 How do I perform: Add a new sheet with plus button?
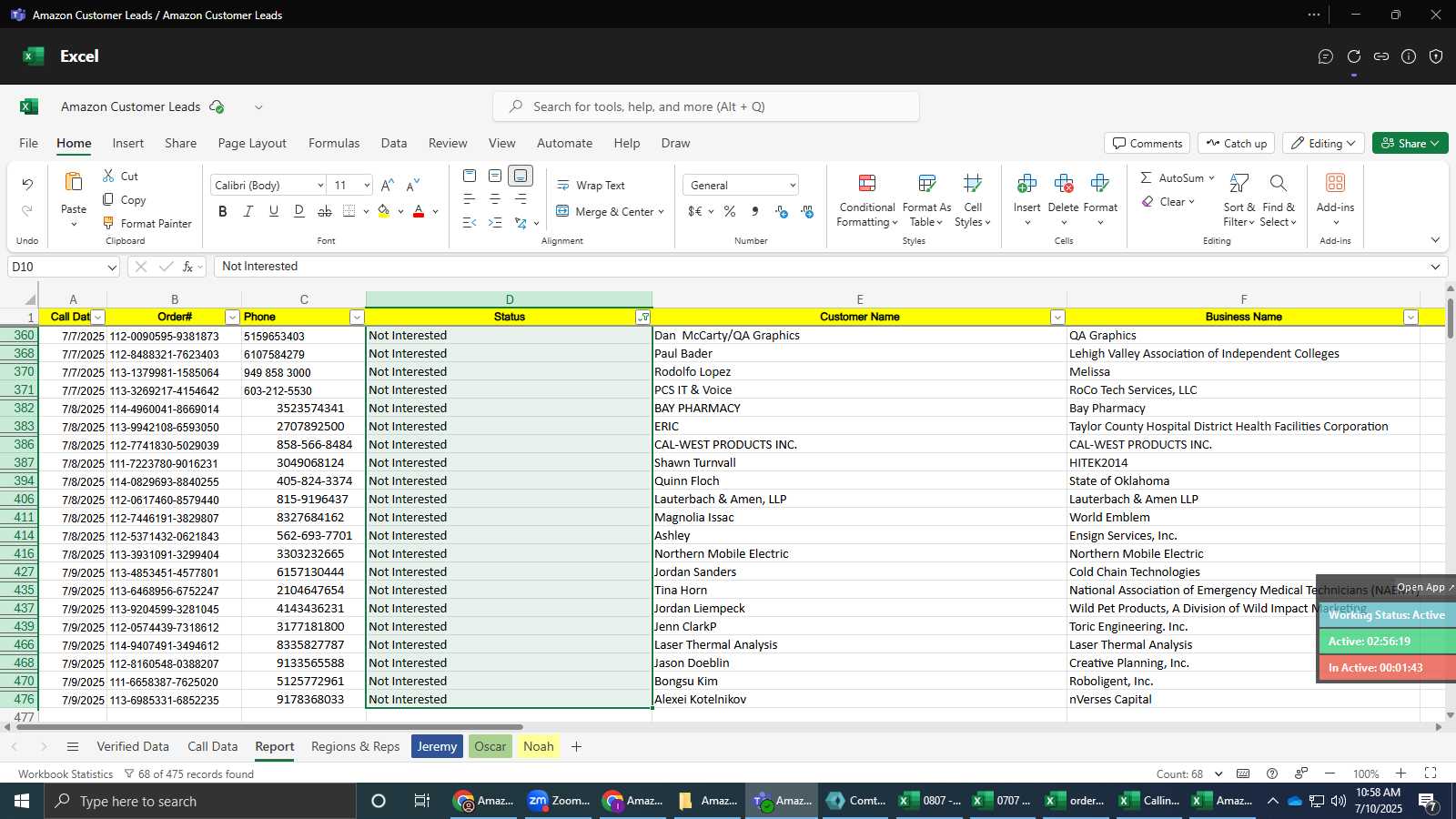(576, 746)
